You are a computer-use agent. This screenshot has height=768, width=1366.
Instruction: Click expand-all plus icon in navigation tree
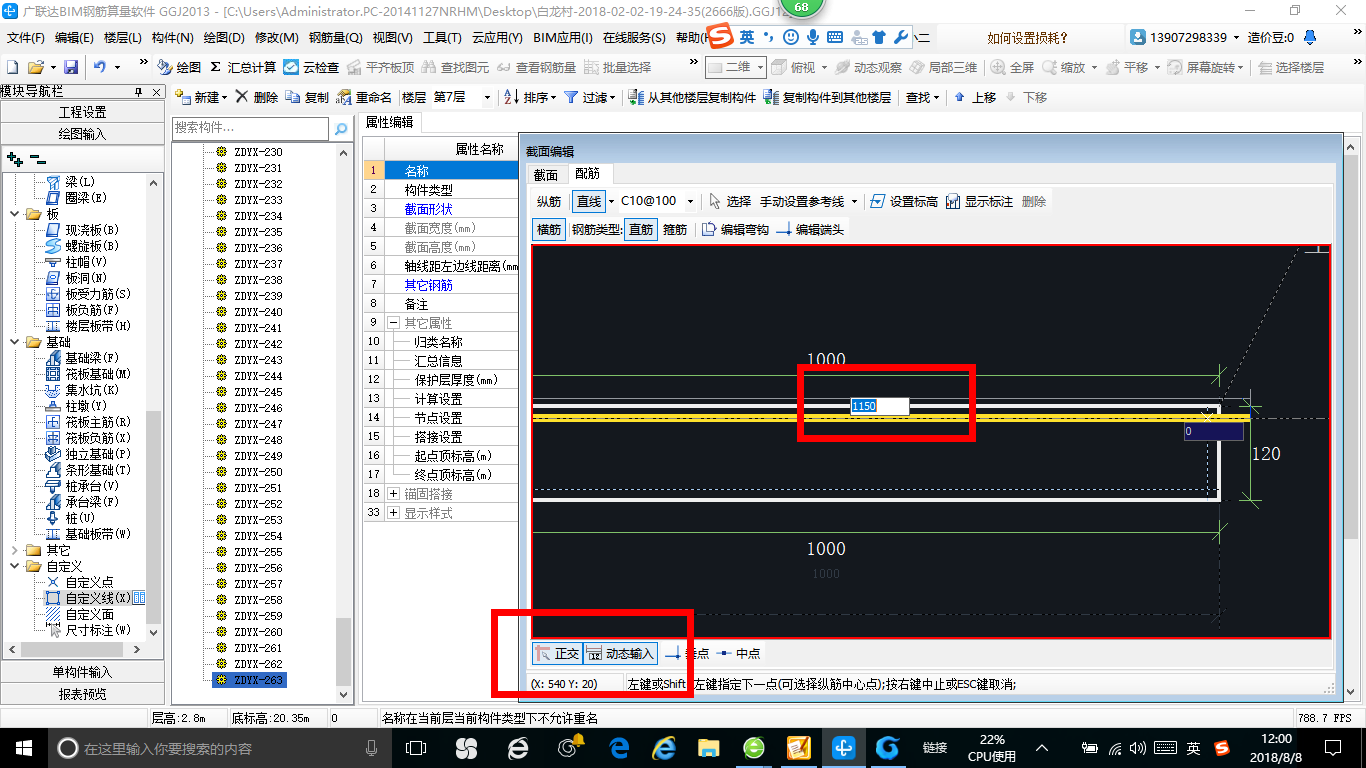[14, 158]
